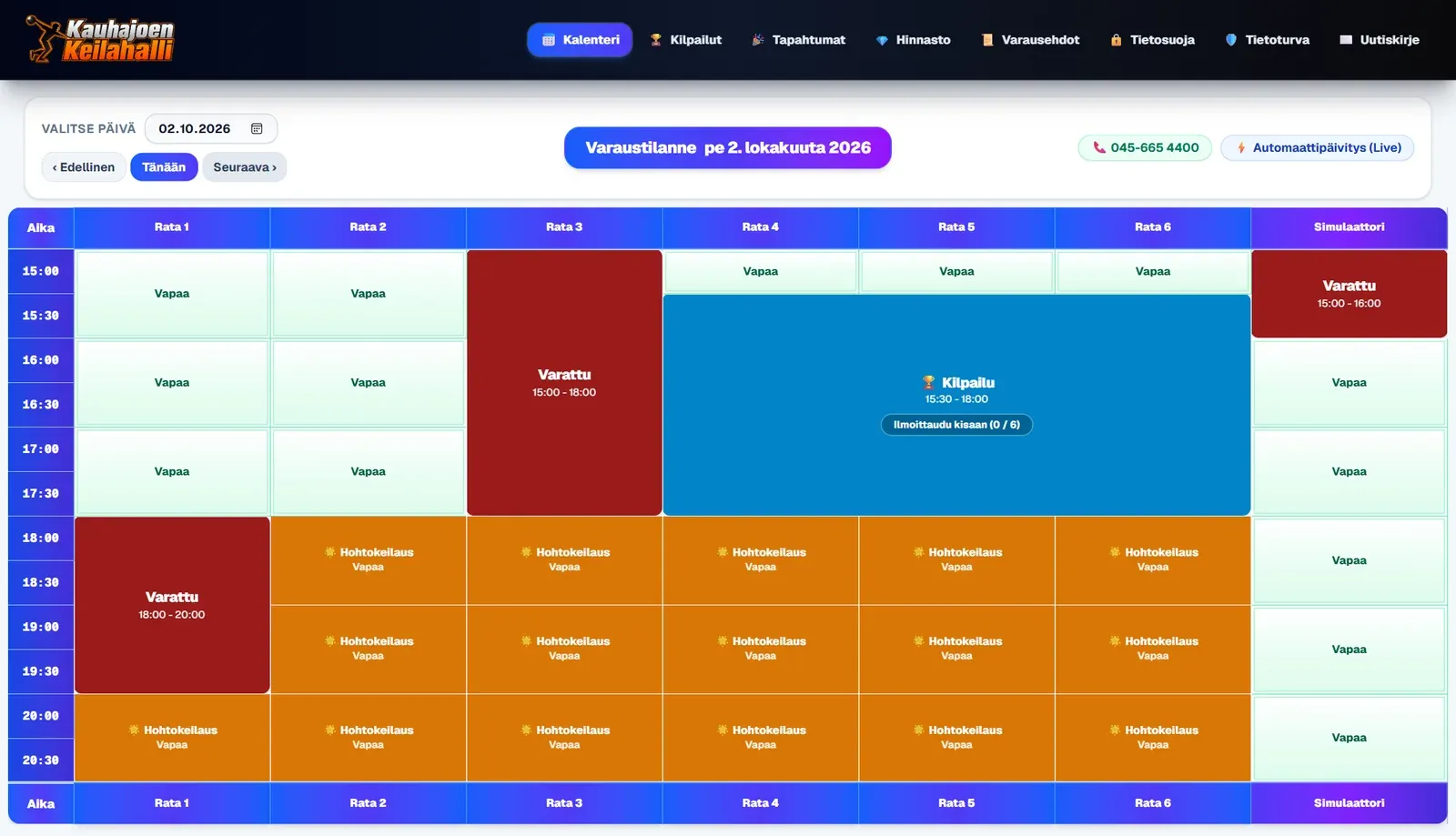Click the diamond icon beside Hinnasto
This screenshot has height=836, width=1456.
[882, 40]
